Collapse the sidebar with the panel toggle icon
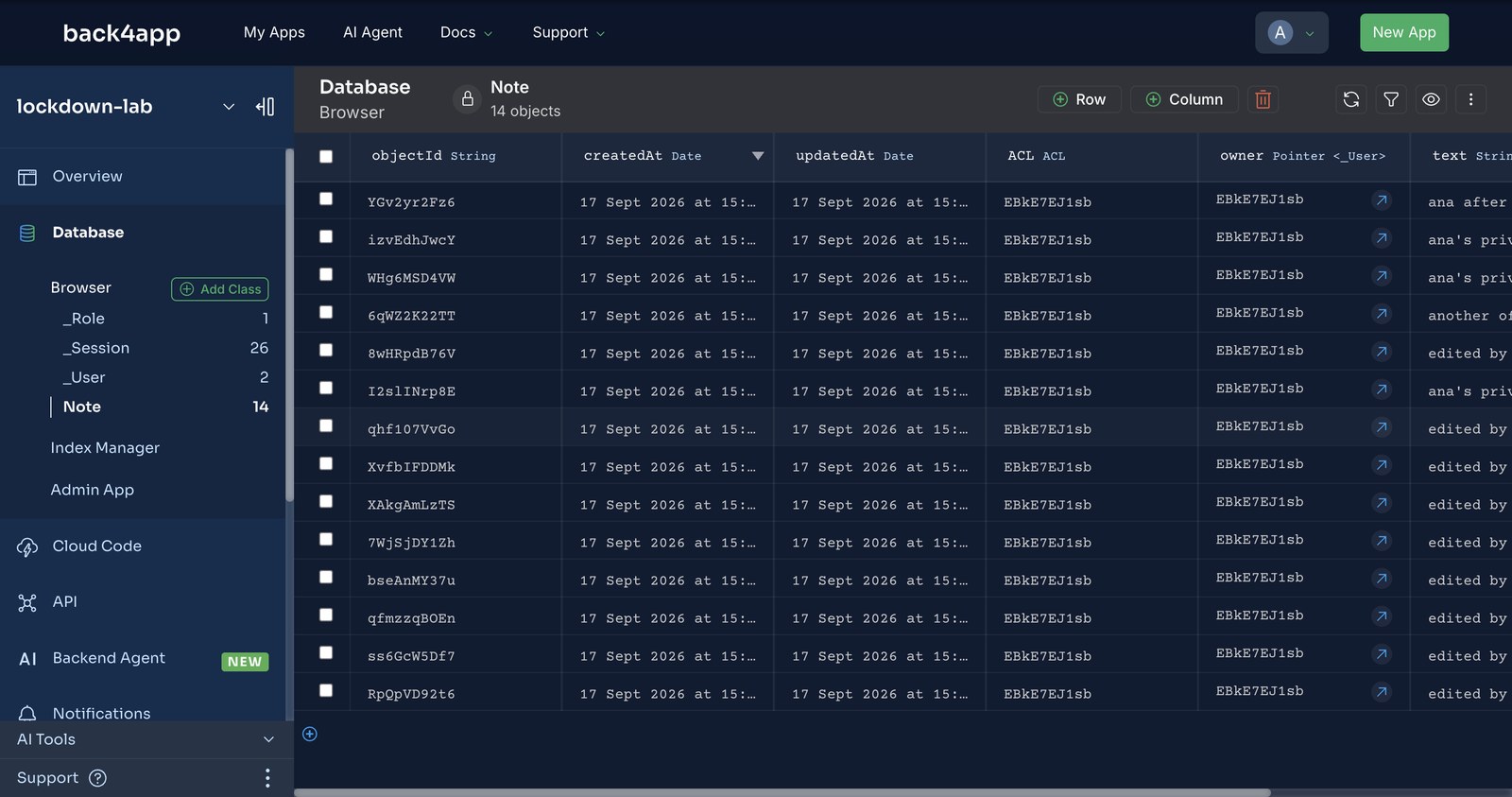Screen dimensions: 1512x797 (266, 107)
